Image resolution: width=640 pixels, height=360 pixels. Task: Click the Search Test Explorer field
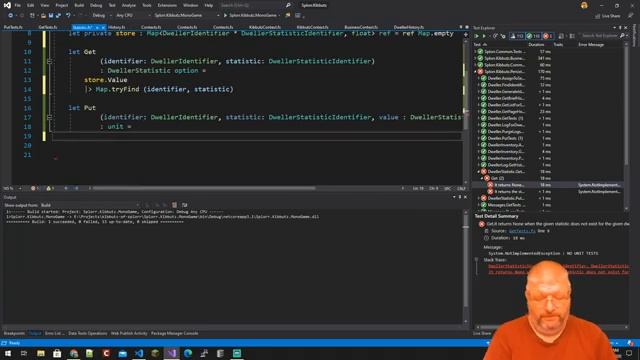coord(600,36)
